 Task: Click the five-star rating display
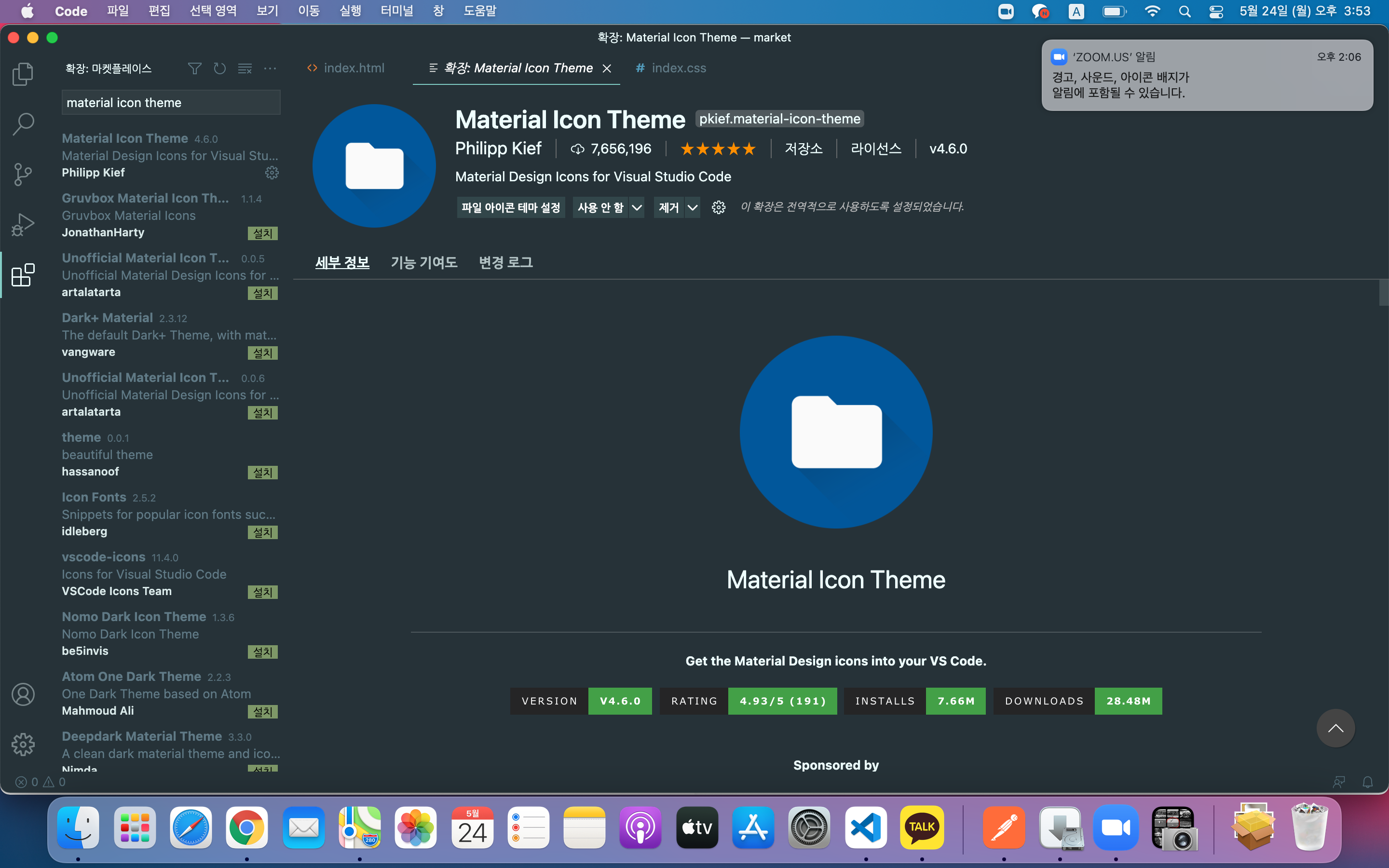[x=718, y=149]
